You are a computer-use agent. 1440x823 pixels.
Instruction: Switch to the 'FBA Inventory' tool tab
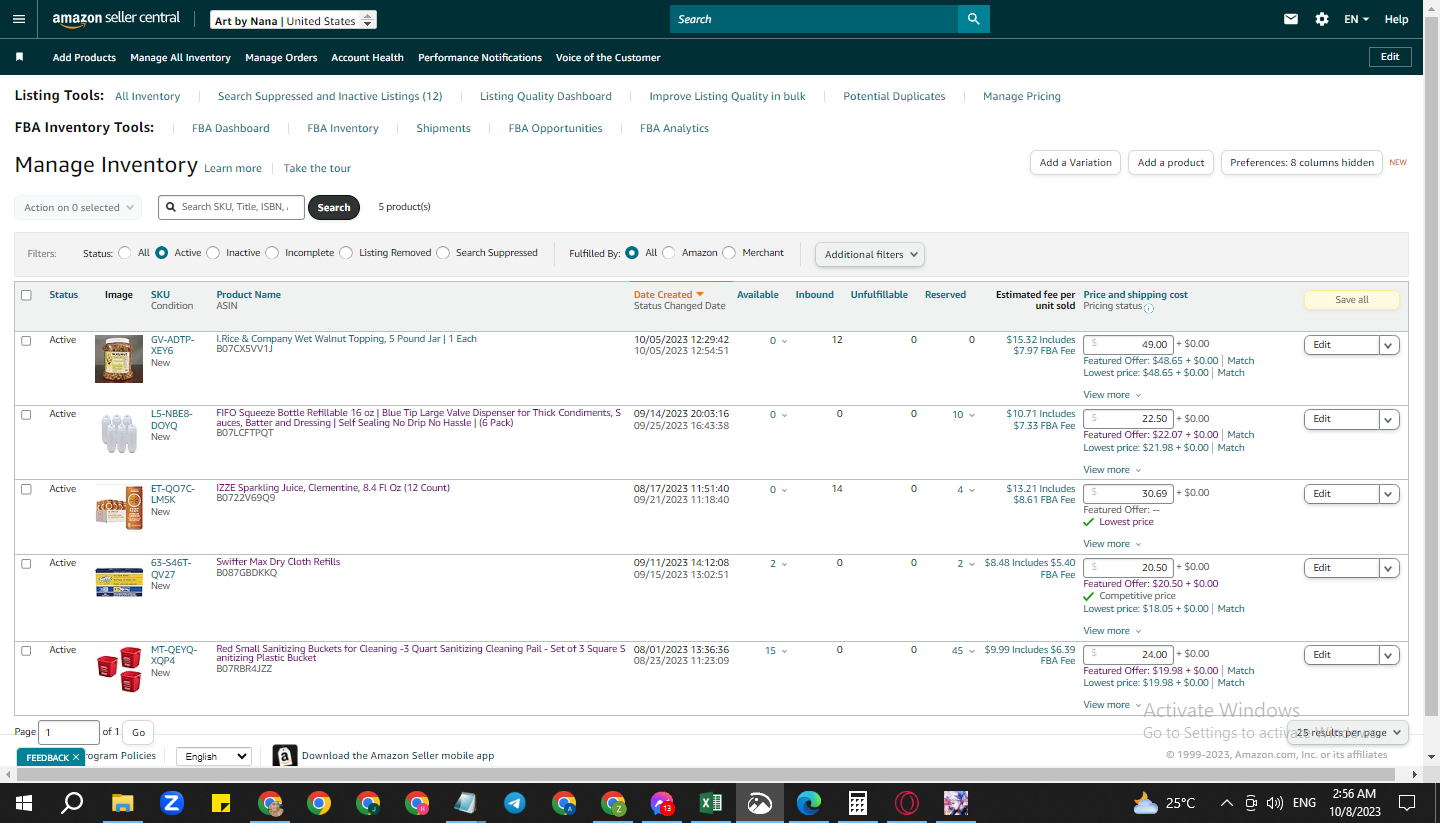(343, 128)
